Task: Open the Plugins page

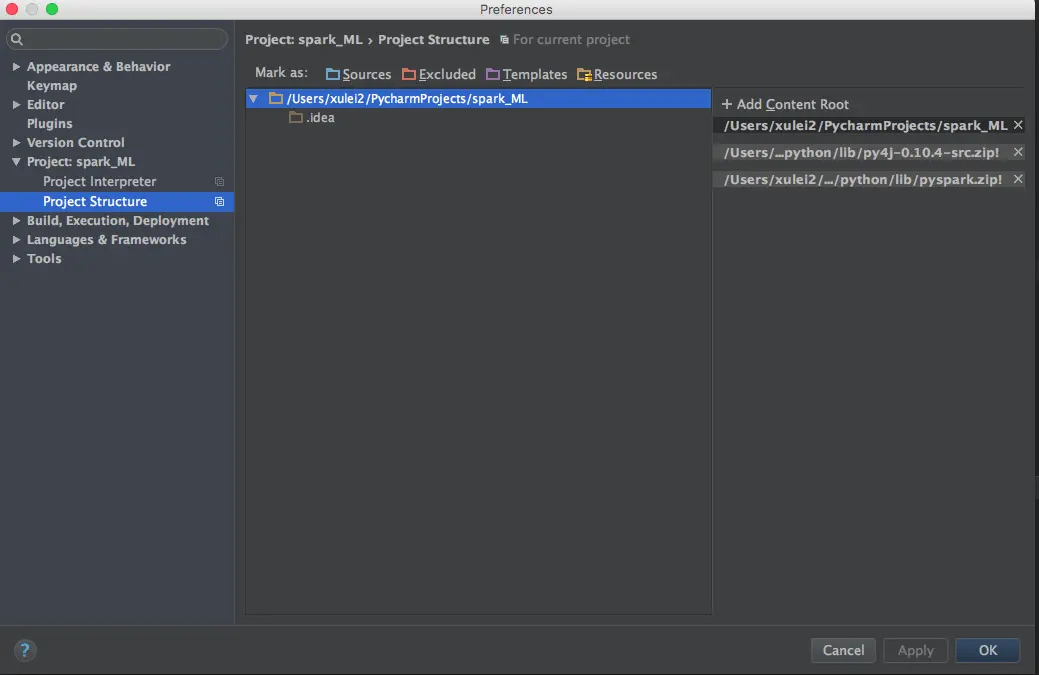Action: [50, 124]
